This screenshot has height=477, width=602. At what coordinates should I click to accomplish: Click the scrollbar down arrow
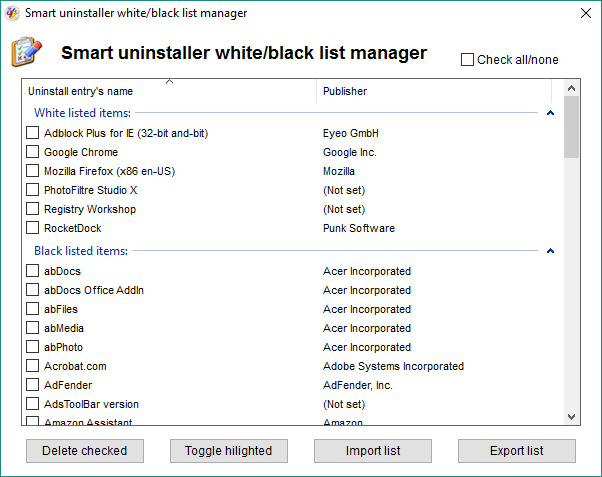click(x=571, y=417)
